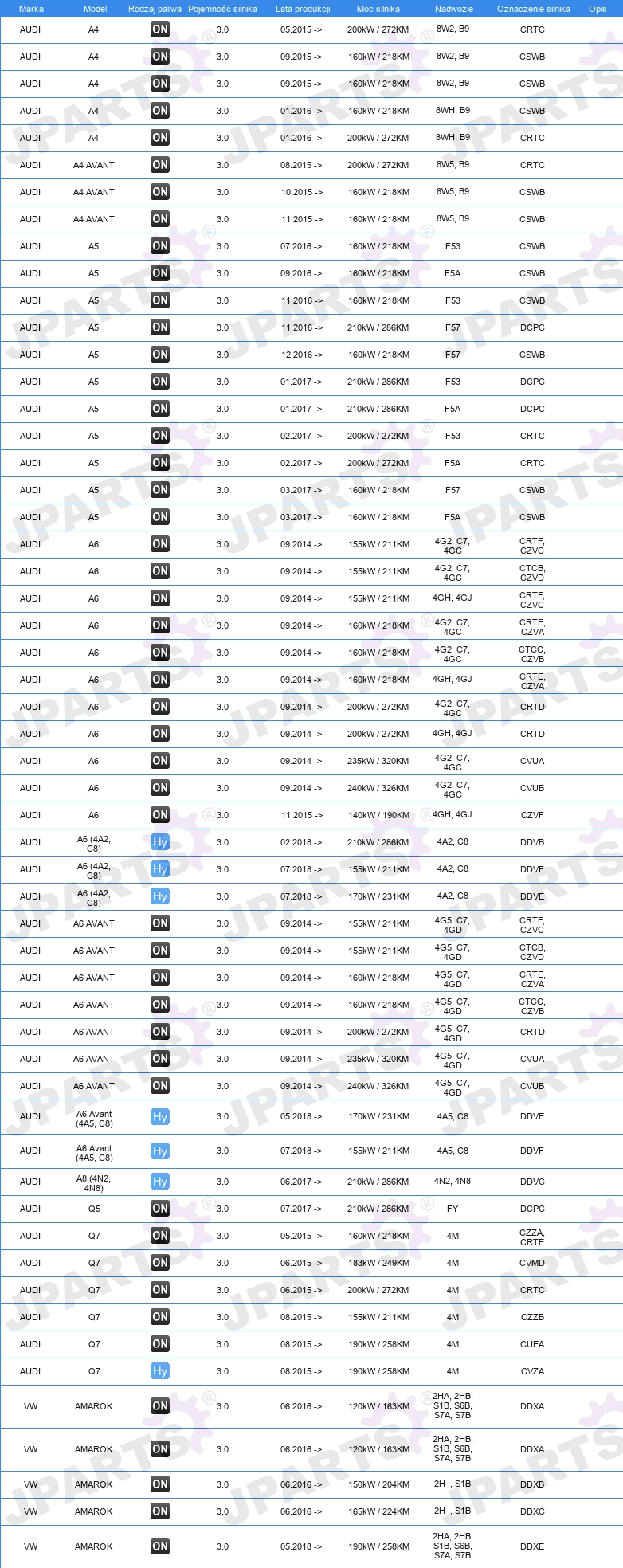
Task: Click production date '07.2017 ->'
Action: click(301, 1209)
